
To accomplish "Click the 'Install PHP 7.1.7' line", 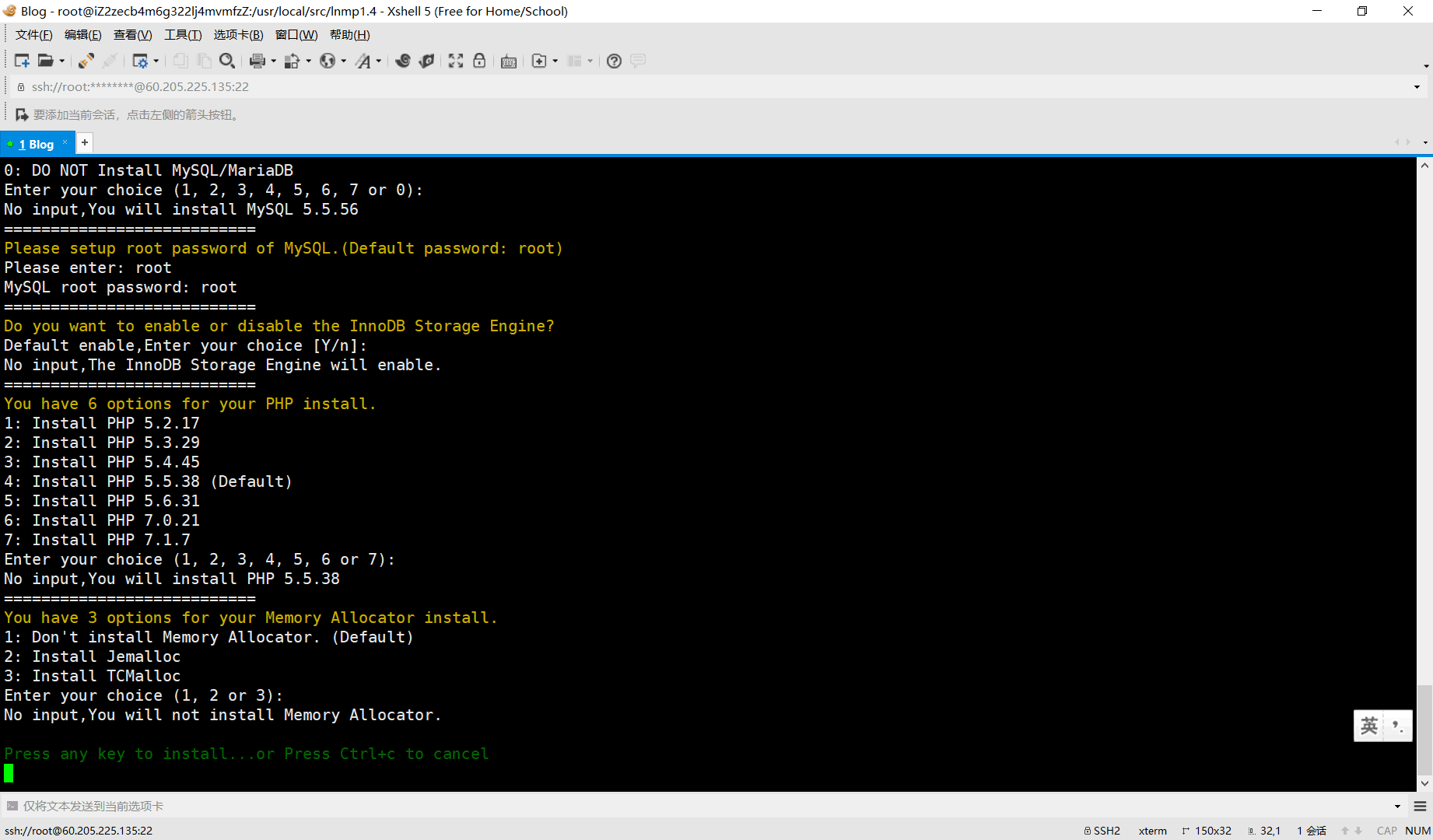I will click(97, 540).
